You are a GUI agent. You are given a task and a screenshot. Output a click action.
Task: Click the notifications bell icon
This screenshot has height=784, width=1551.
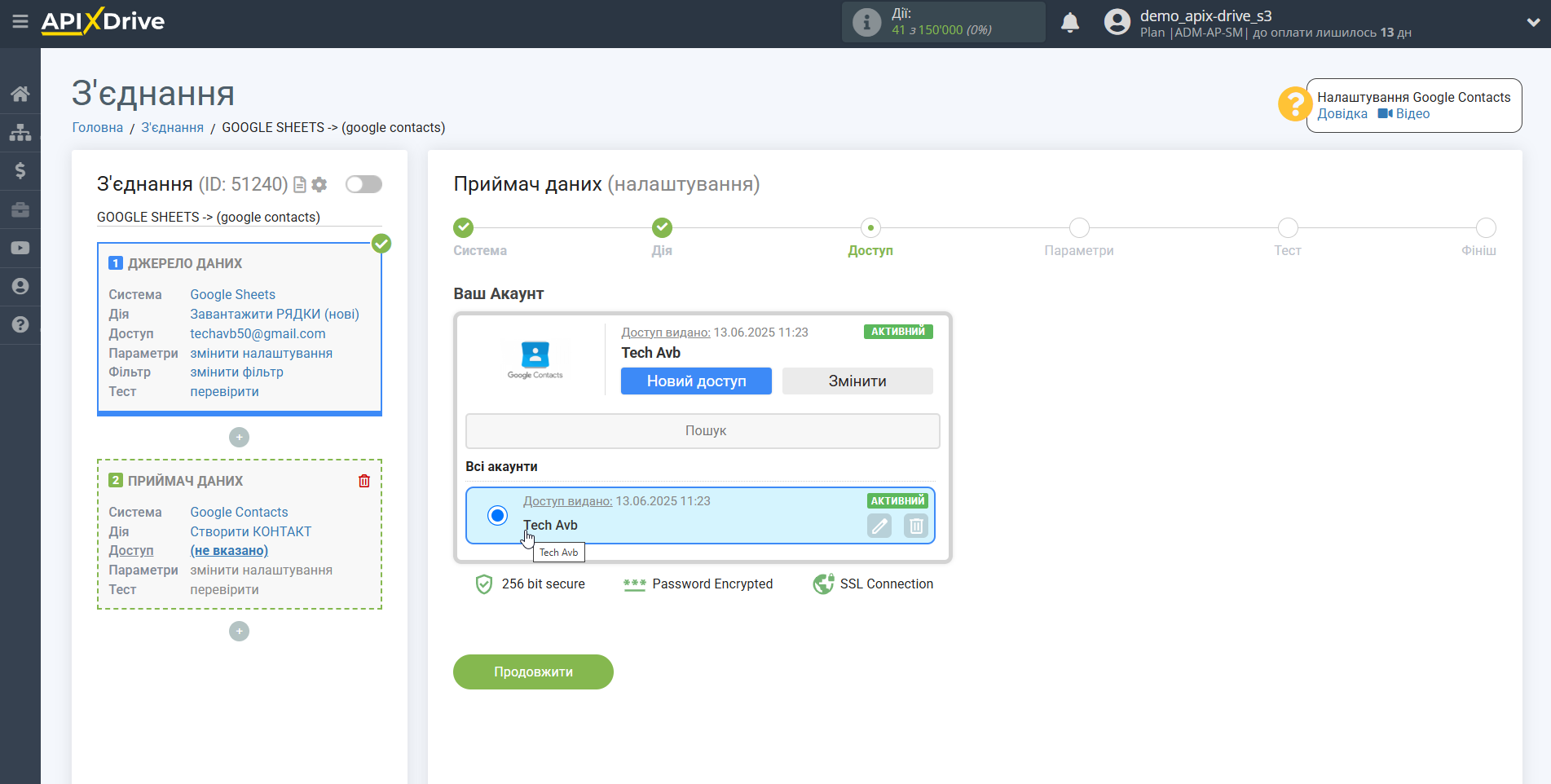pyautogui.click(x=1070, y=22)
